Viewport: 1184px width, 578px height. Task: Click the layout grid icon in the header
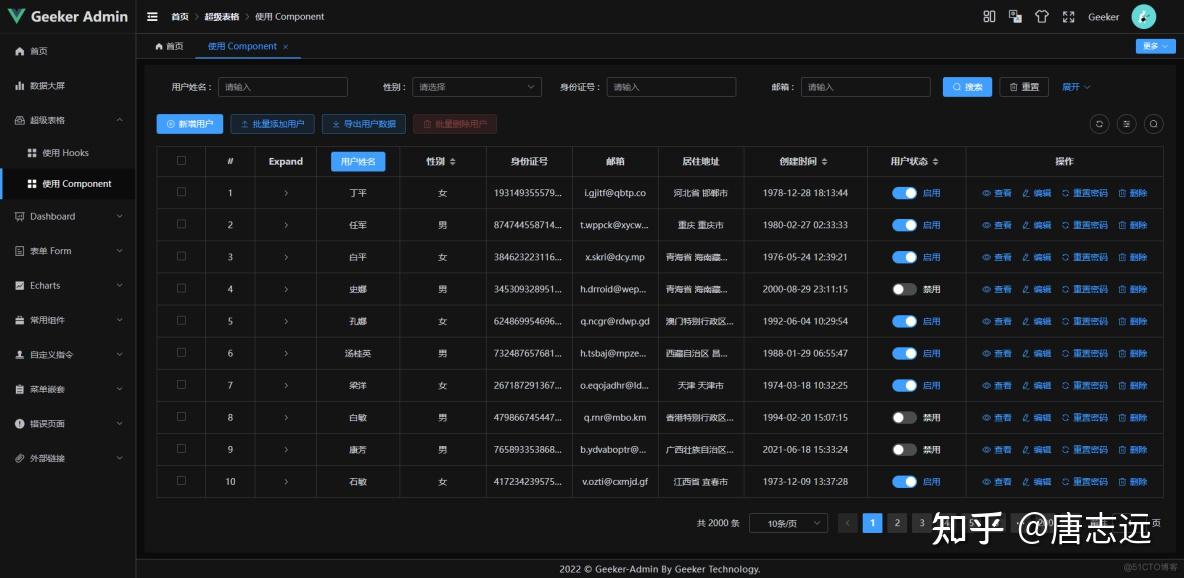tap(990, 16)
